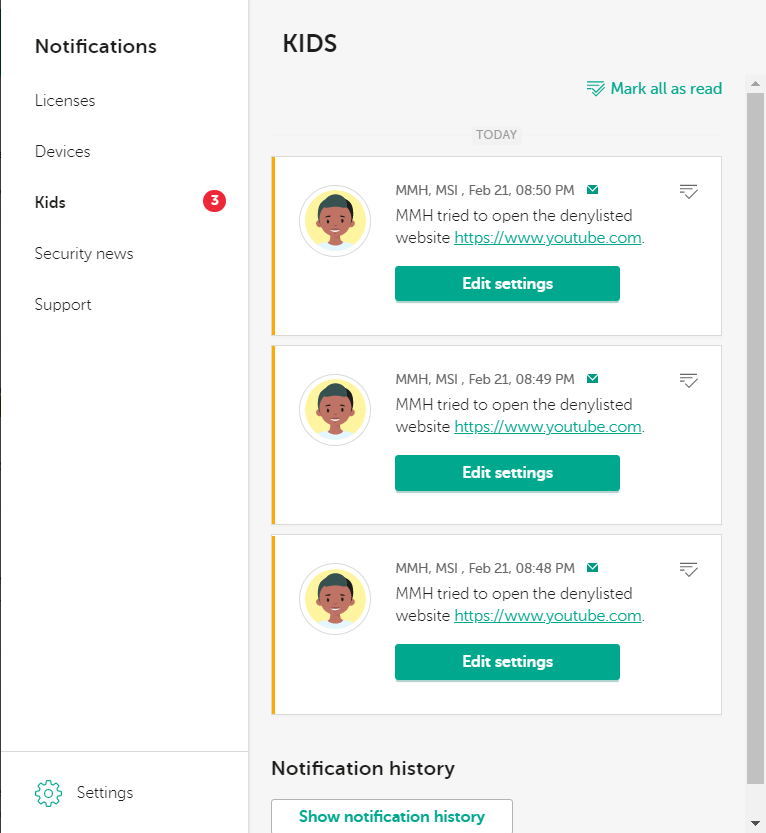The image size is (766, 833).
Task: Click the envelope icon on 08:49 PM notification
Action: pyautogui.click(x=593, y=379)
